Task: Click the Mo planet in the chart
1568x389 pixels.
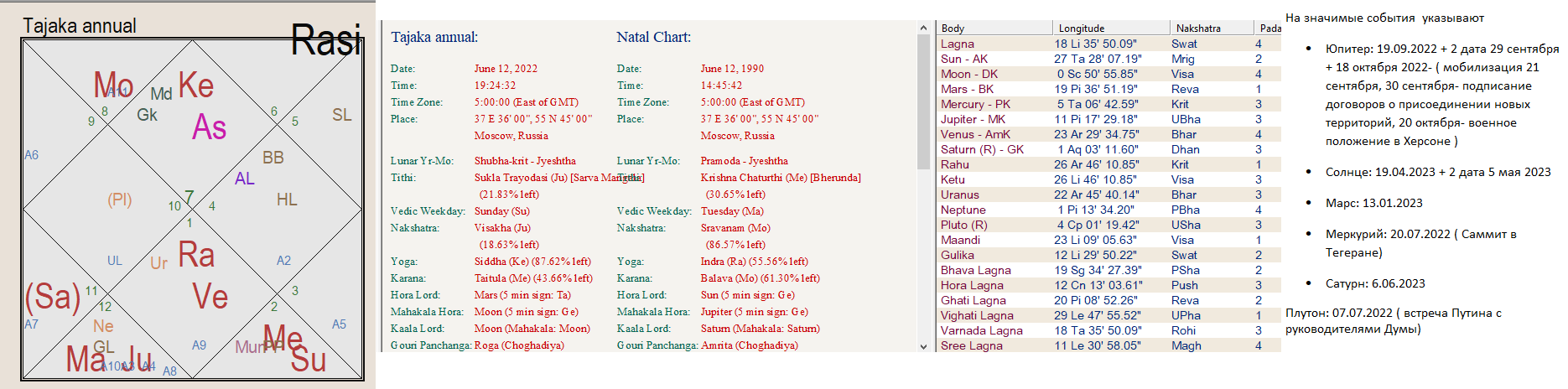Action: (x=113, y=85)
